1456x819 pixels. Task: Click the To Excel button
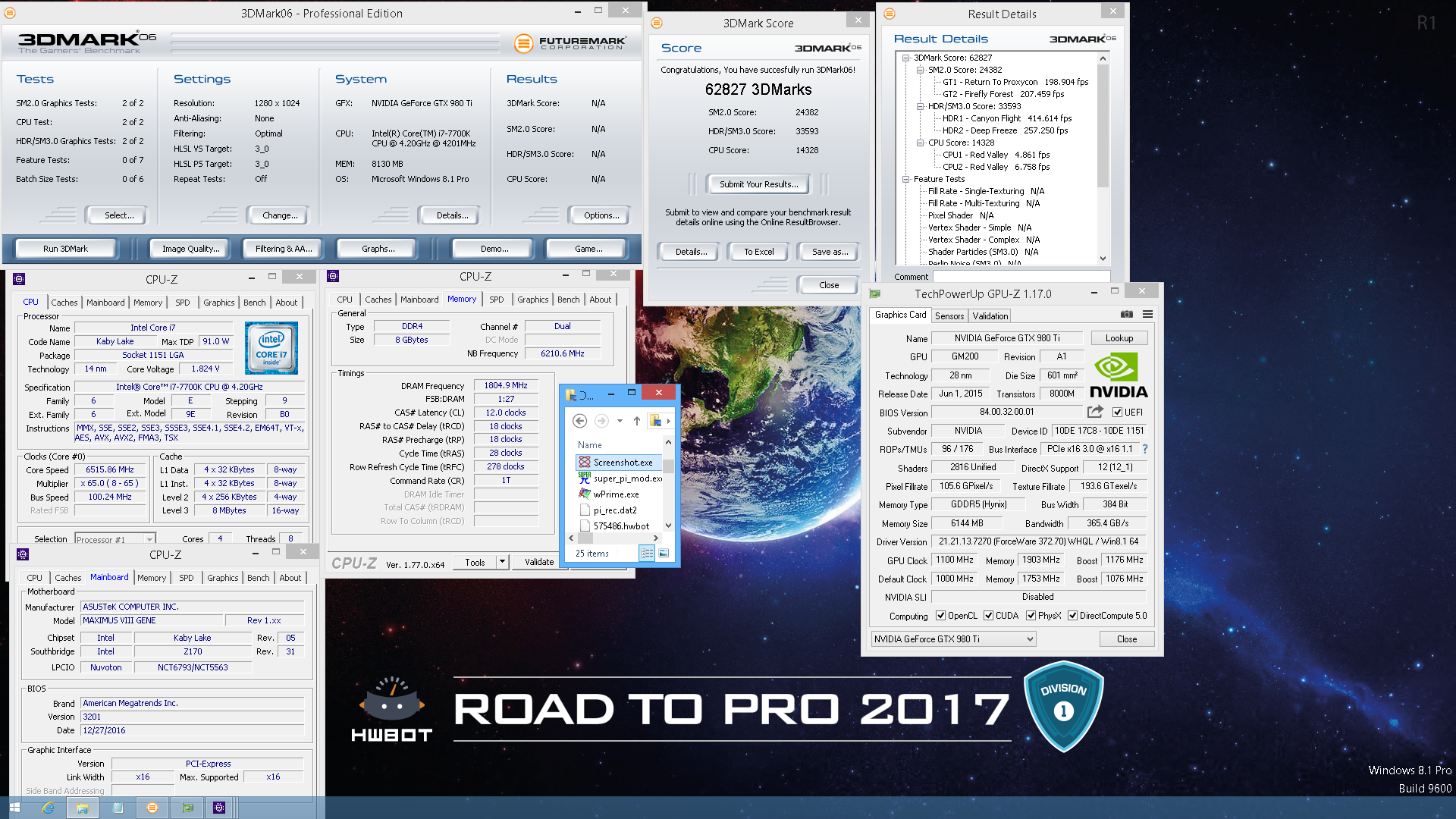click(x=758, y=252)
